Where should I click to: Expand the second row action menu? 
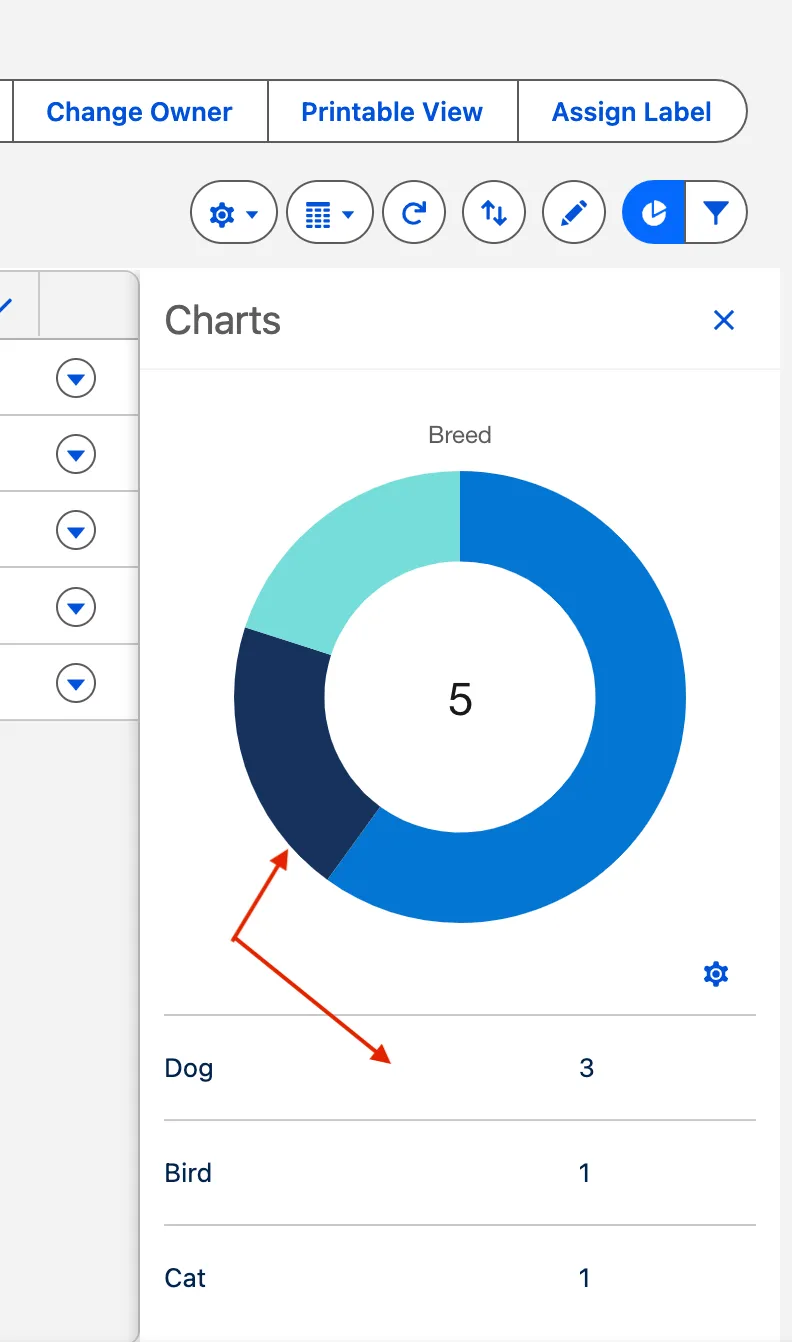click(x=77, y=453)
